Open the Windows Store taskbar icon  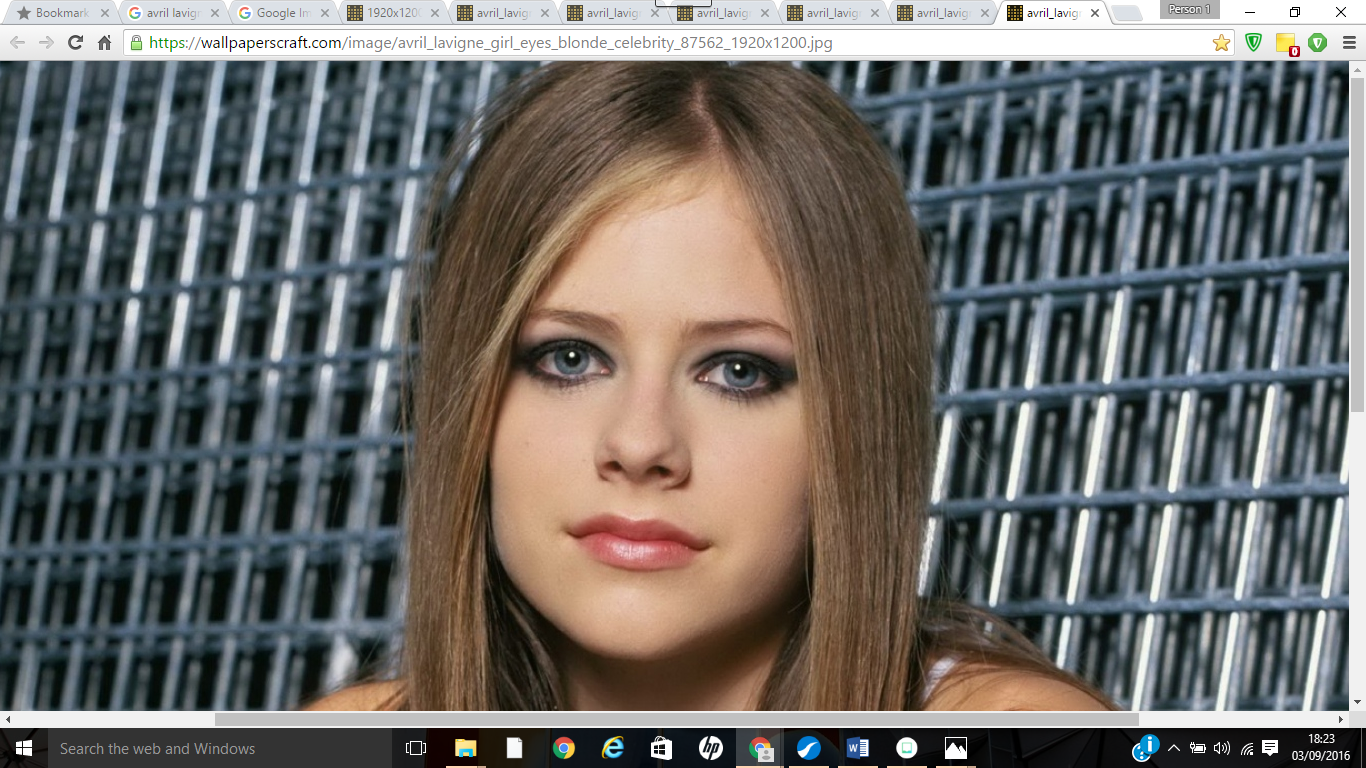pyautogui.click(x=661, y=748)
